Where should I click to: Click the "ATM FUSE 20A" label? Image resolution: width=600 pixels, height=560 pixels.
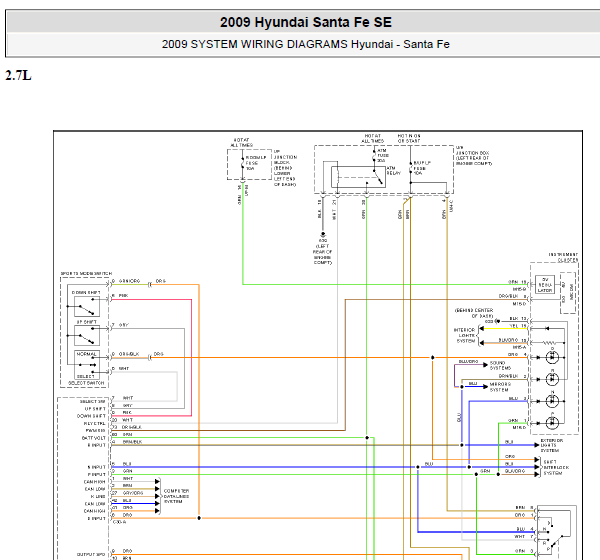[383, 155]
